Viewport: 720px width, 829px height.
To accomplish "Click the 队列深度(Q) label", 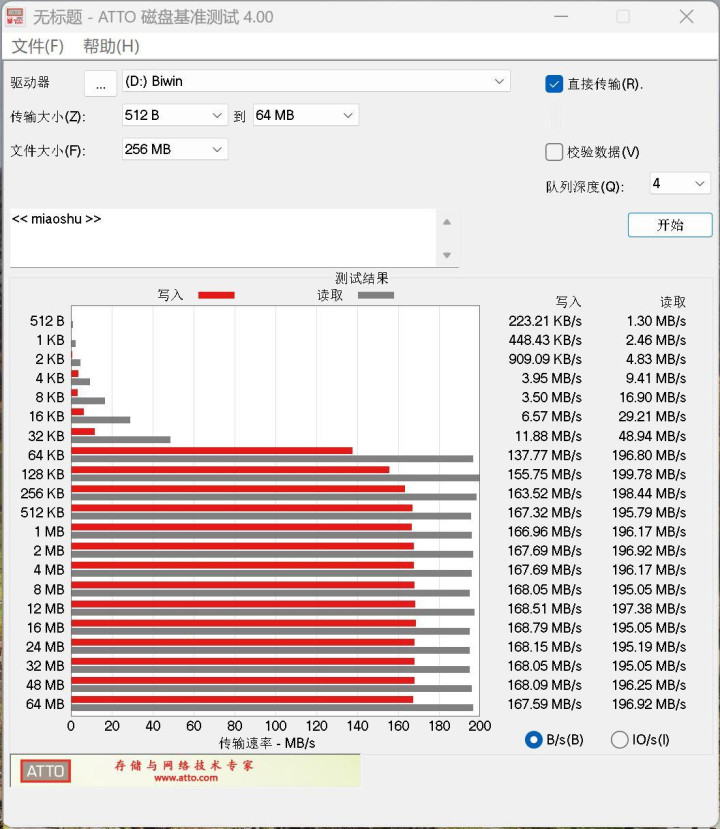I will (585, 187).
